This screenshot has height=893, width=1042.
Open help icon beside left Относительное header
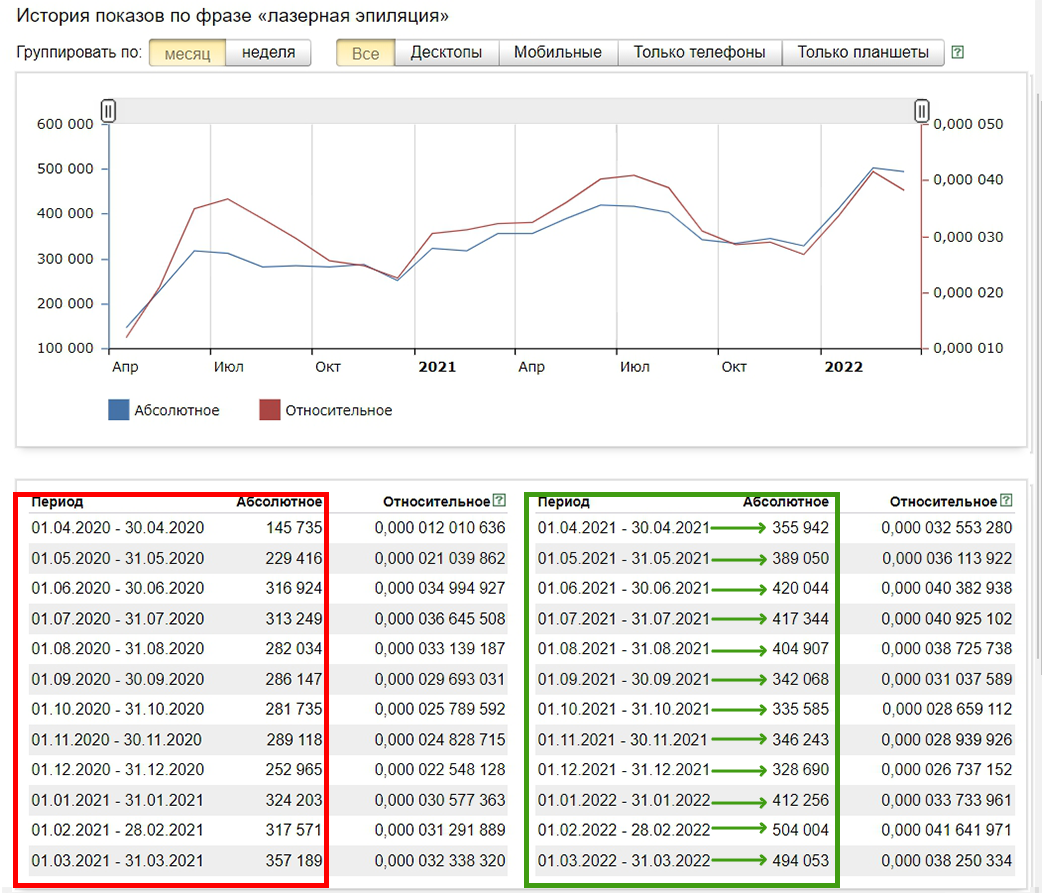(x=499, y=501)
